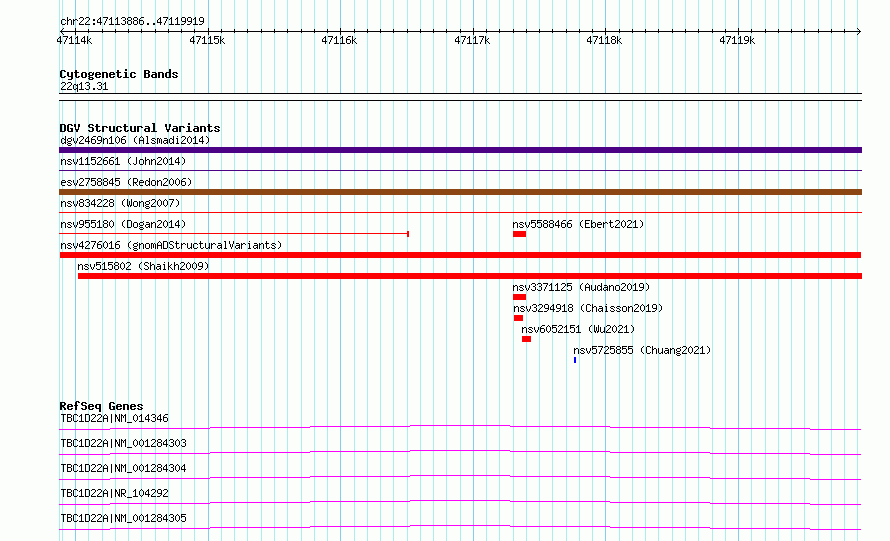Select the brown esv2758845 variant bar
890x541 pixels.
(x=460, y=192)
